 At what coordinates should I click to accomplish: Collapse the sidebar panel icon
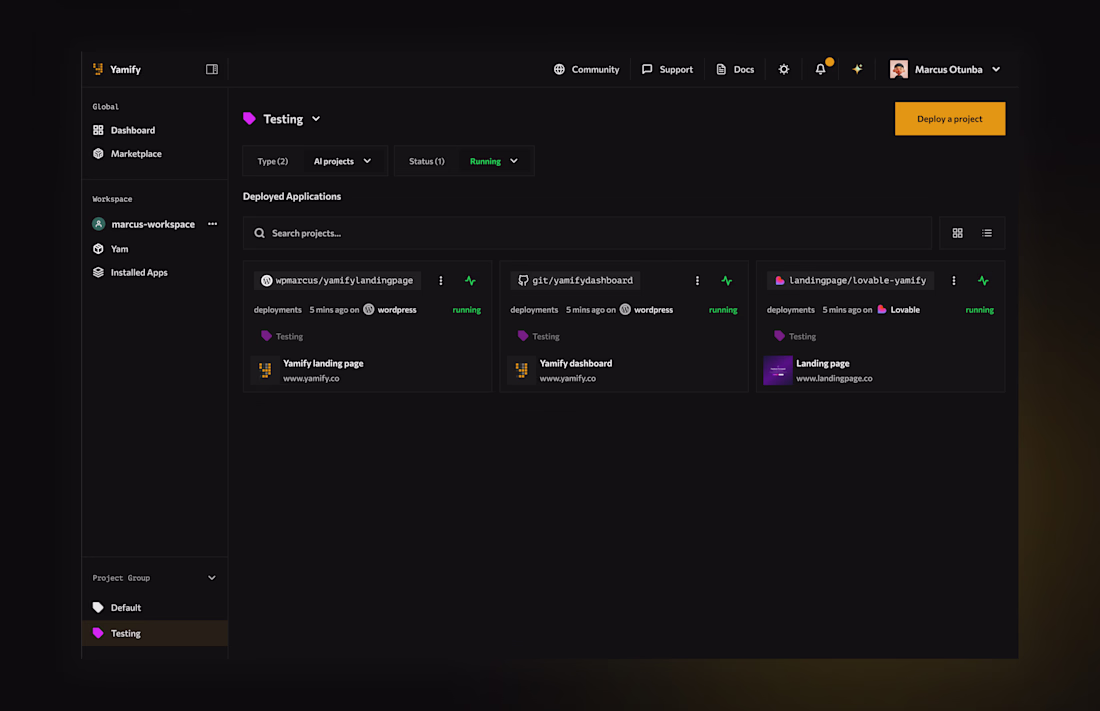pyautogui.click(x=212, y=69)
